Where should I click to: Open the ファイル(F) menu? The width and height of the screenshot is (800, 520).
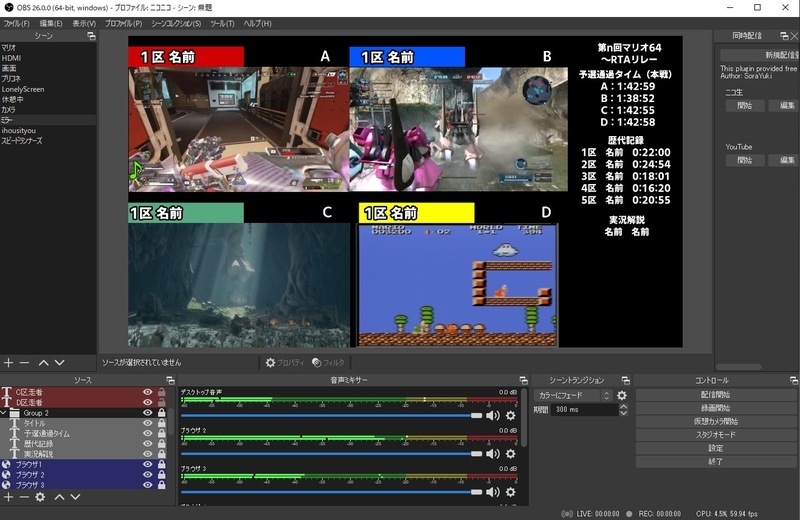click(17, 22)
